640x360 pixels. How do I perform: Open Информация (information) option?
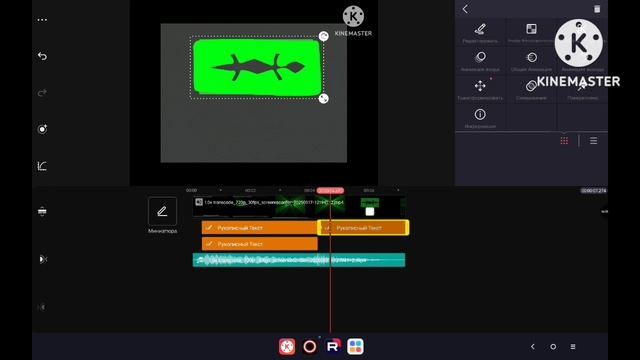click(x=480, y=118)
